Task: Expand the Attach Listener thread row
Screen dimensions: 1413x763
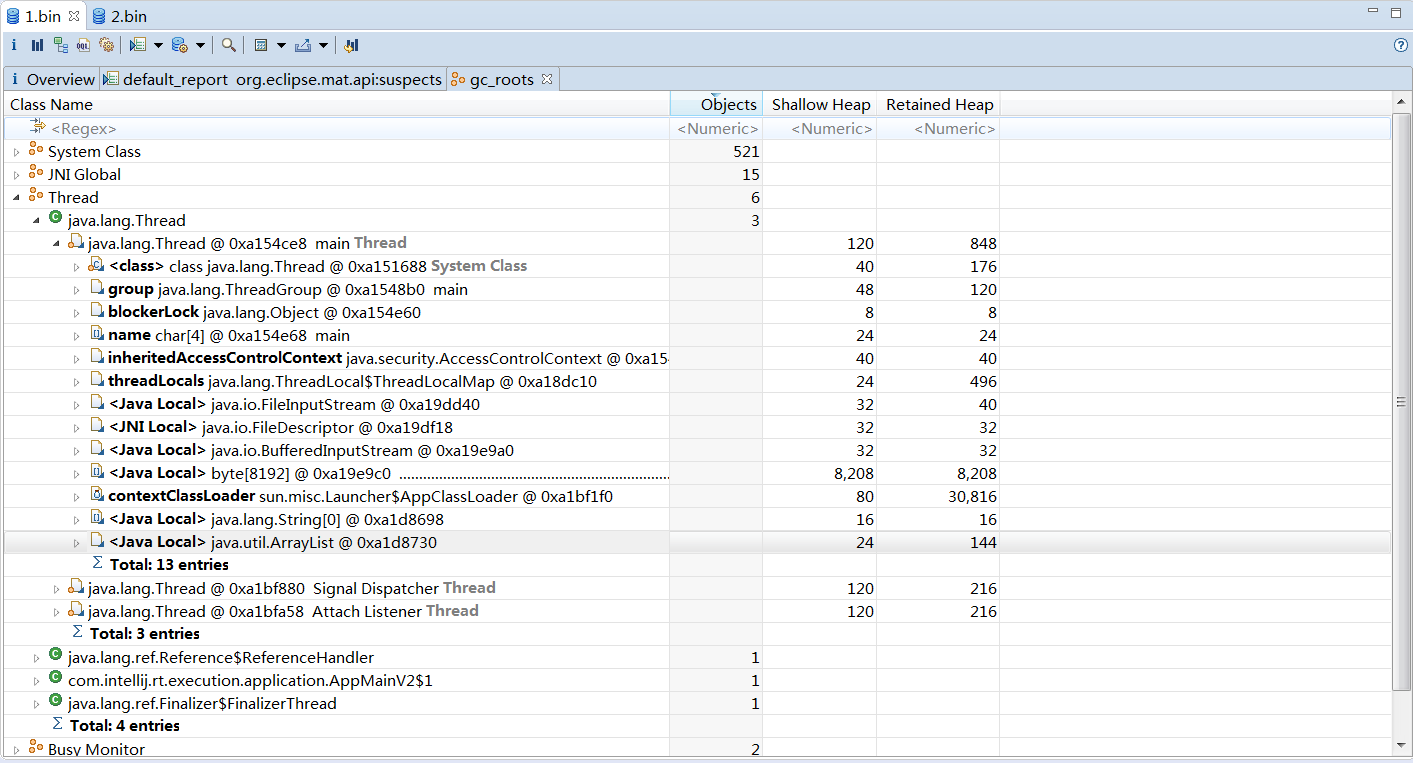Action: pyautogui.click(x=56, y=612)
